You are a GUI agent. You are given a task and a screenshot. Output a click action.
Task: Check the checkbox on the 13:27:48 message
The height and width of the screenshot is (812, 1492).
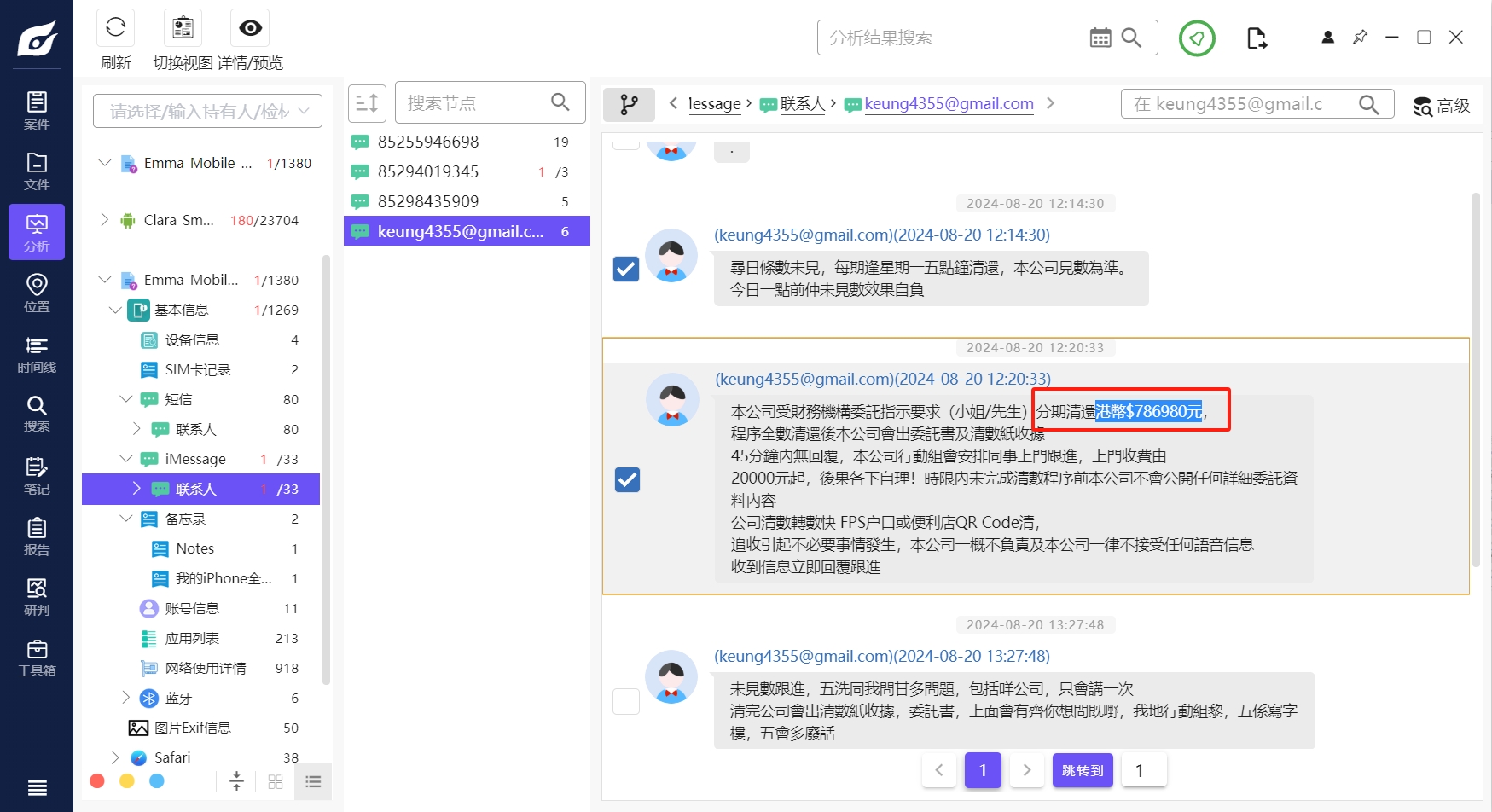tap(626, 701)
